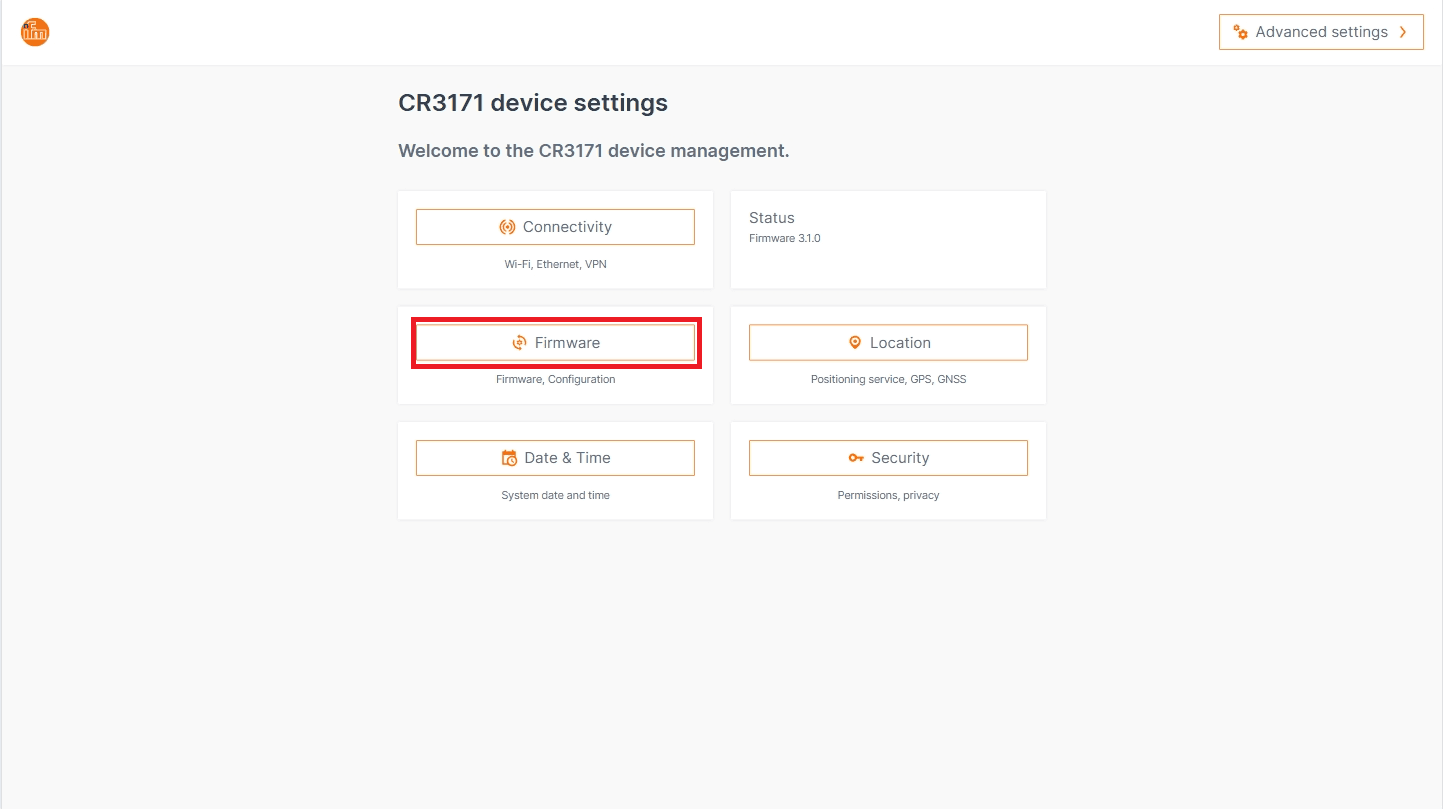Click the "CR3171 device settings" heading

(x=533, y=103)
